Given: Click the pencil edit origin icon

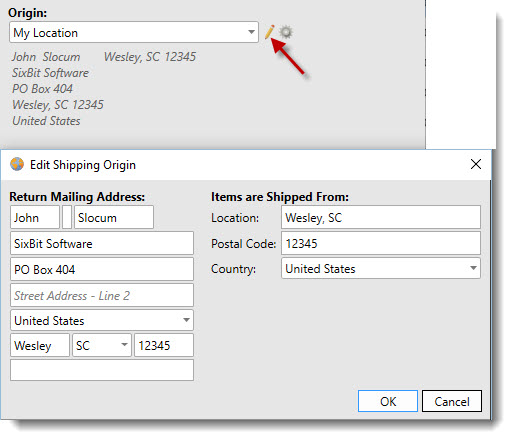Looking at the screenshot, I should (x=269, y=32).
